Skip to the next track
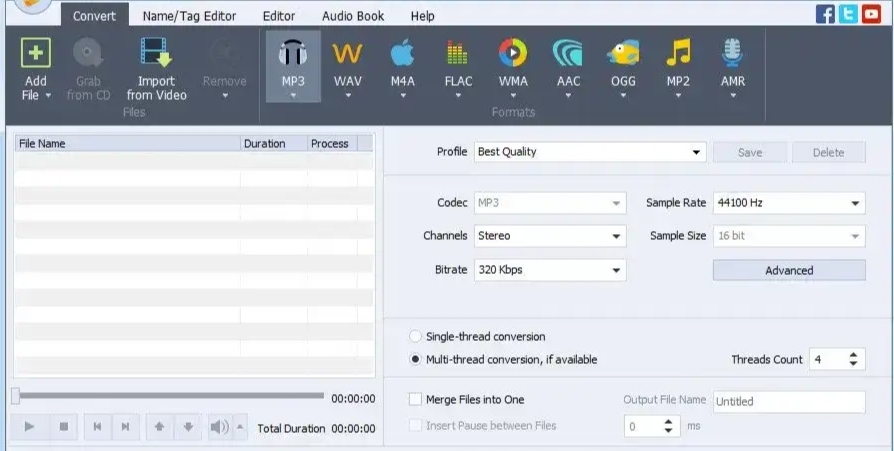The height and width of the screenshot is (451, 894). point(125,426)
